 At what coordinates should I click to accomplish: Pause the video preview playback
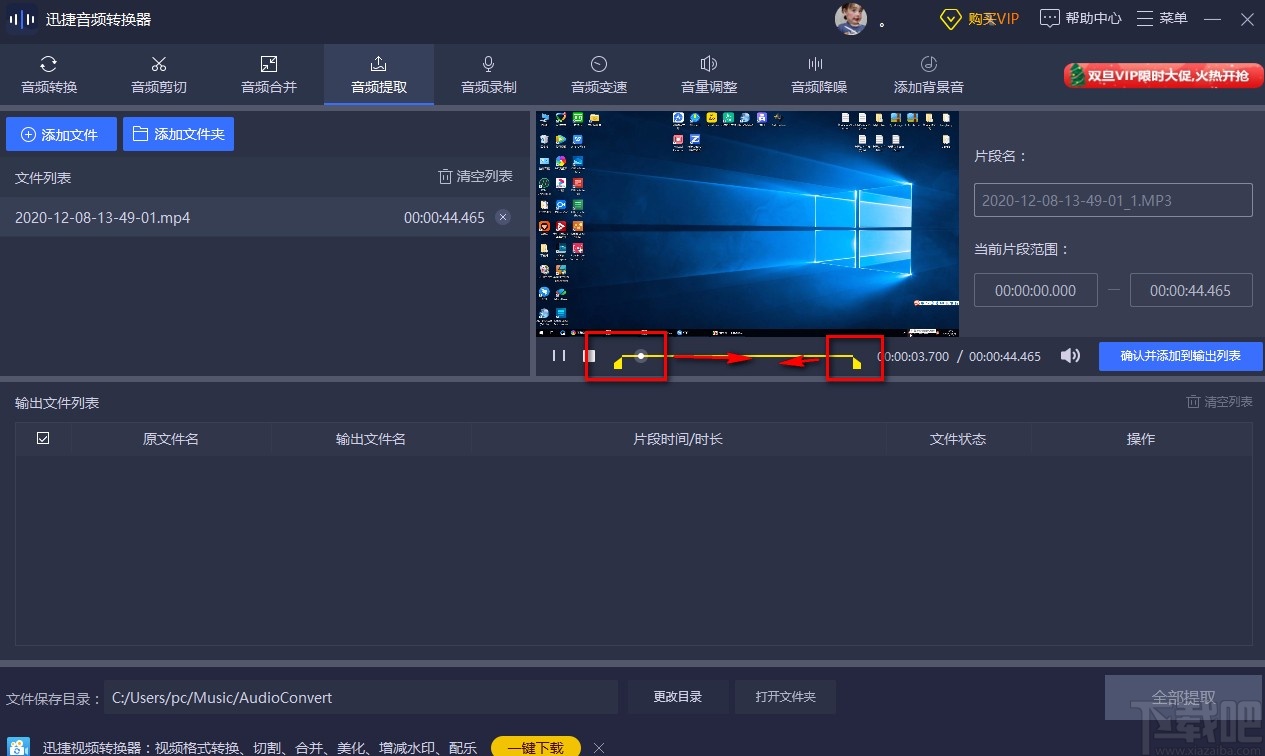coord(558,355)
